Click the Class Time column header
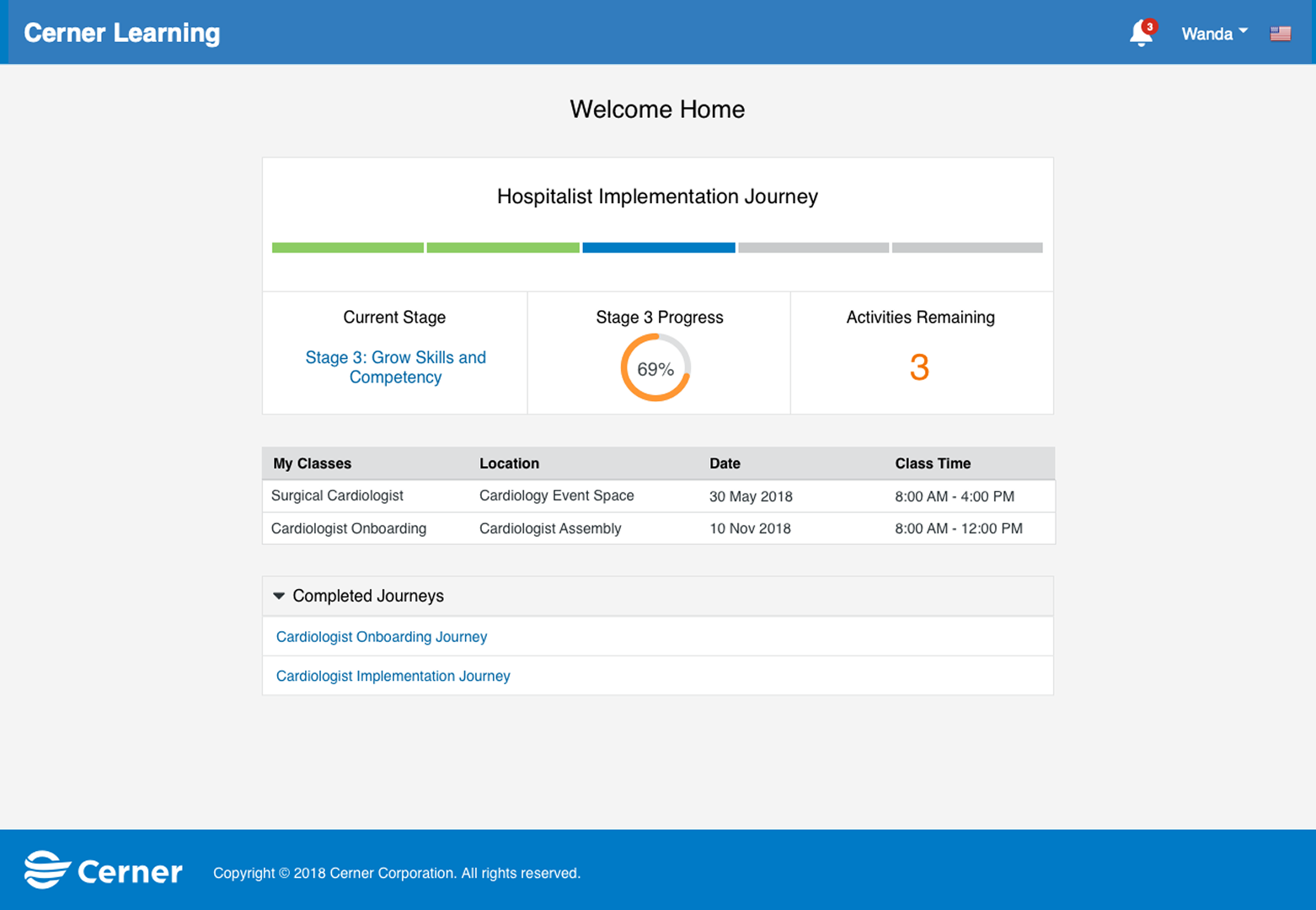1316x910 pixels. tap(933, 463)
